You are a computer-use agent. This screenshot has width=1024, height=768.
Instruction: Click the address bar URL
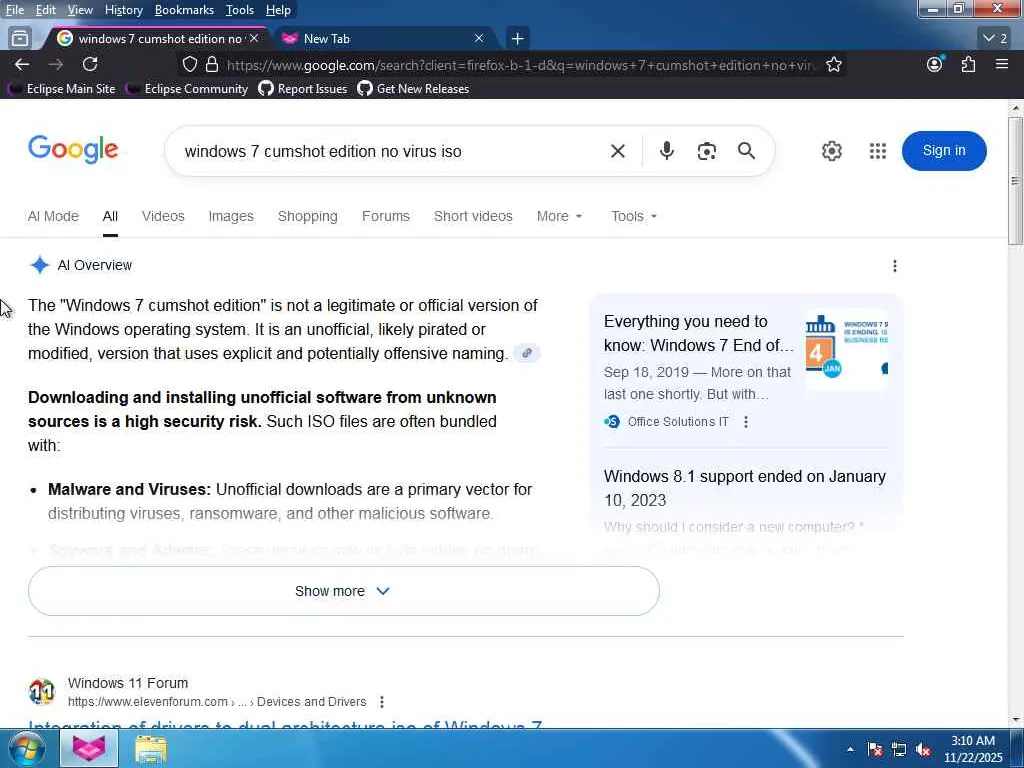click(x=521, y=65)
